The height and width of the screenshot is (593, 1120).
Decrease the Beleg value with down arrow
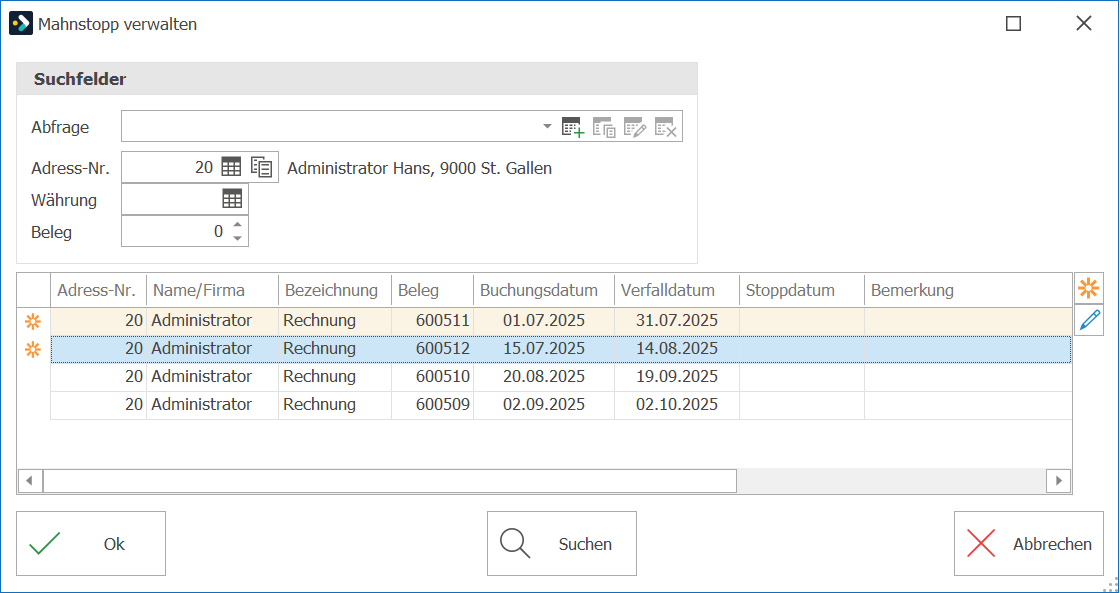(238, 238)
